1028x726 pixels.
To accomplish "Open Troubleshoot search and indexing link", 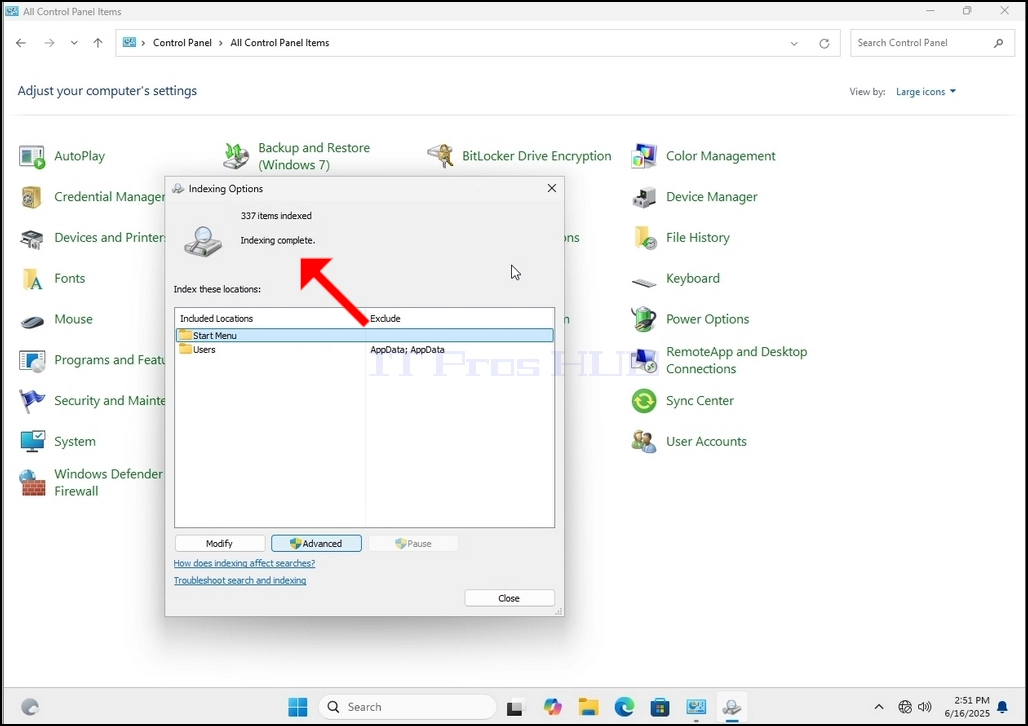I will [240, 580].
